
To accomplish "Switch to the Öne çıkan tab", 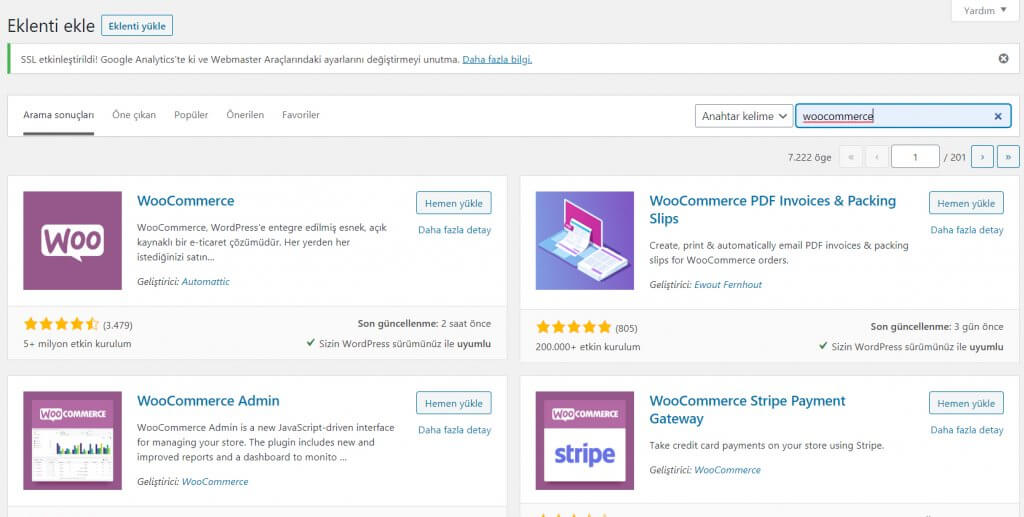I will [134, 115].
